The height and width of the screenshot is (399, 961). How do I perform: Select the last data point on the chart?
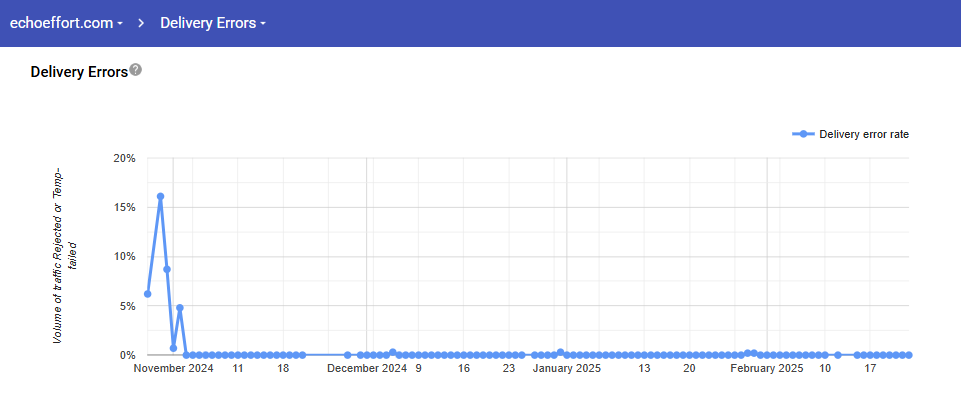(909, 355)
